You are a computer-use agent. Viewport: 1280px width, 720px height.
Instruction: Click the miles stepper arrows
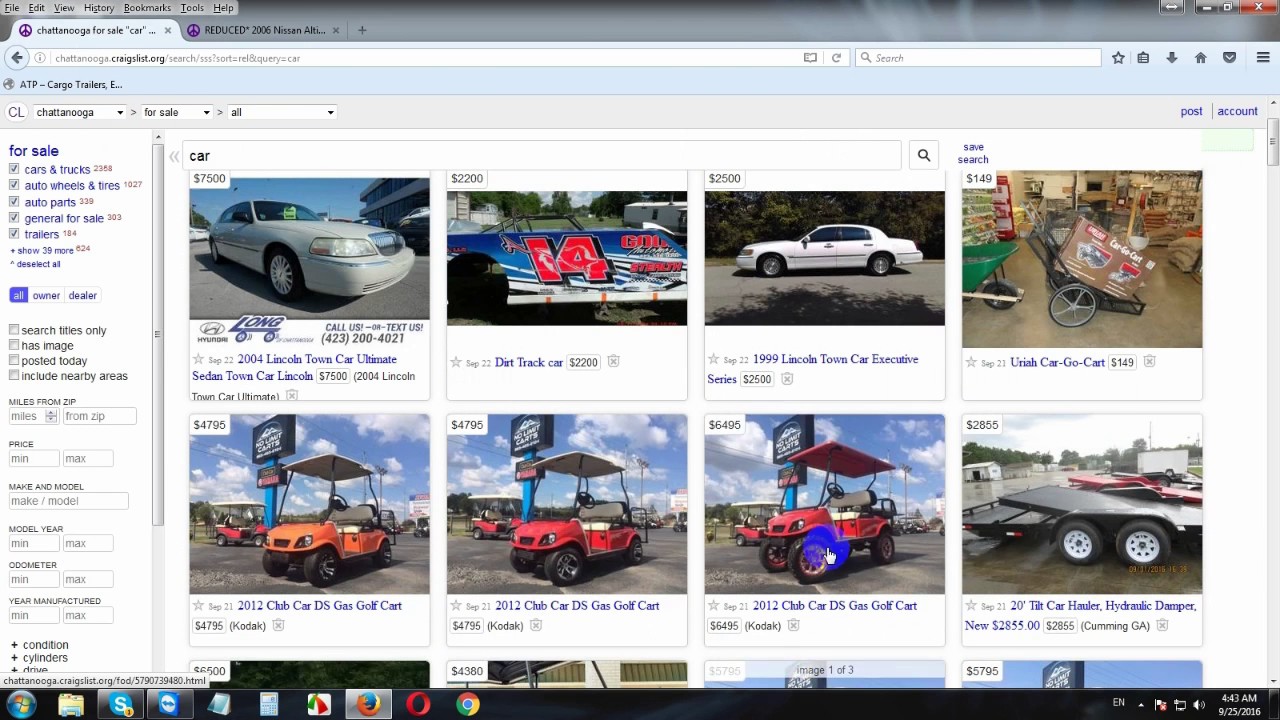(x=51, y=416)
